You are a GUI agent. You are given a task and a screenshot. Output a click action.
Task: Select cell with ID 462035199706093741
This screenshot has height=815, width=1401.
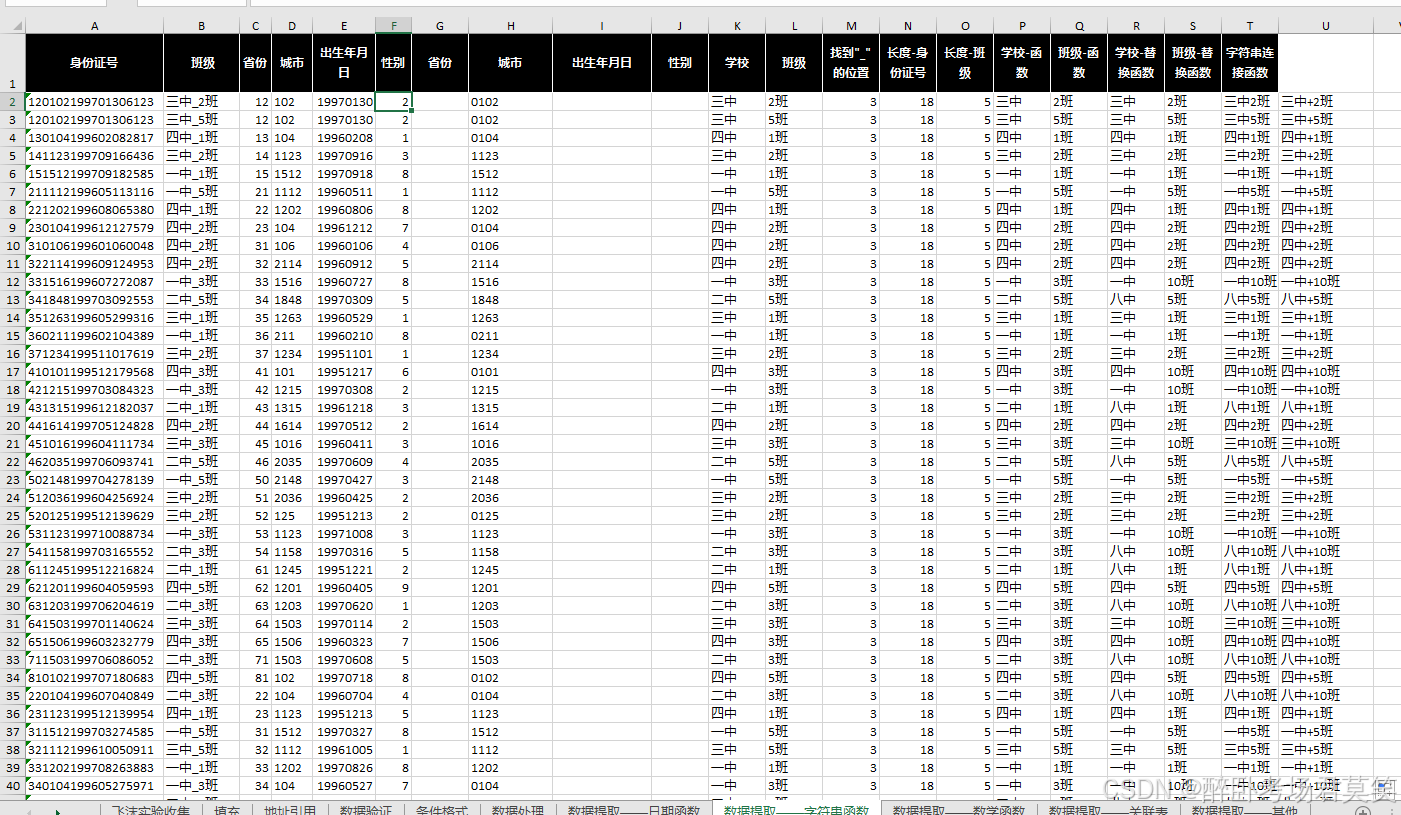pyautogui.click(x=94, y=461)
